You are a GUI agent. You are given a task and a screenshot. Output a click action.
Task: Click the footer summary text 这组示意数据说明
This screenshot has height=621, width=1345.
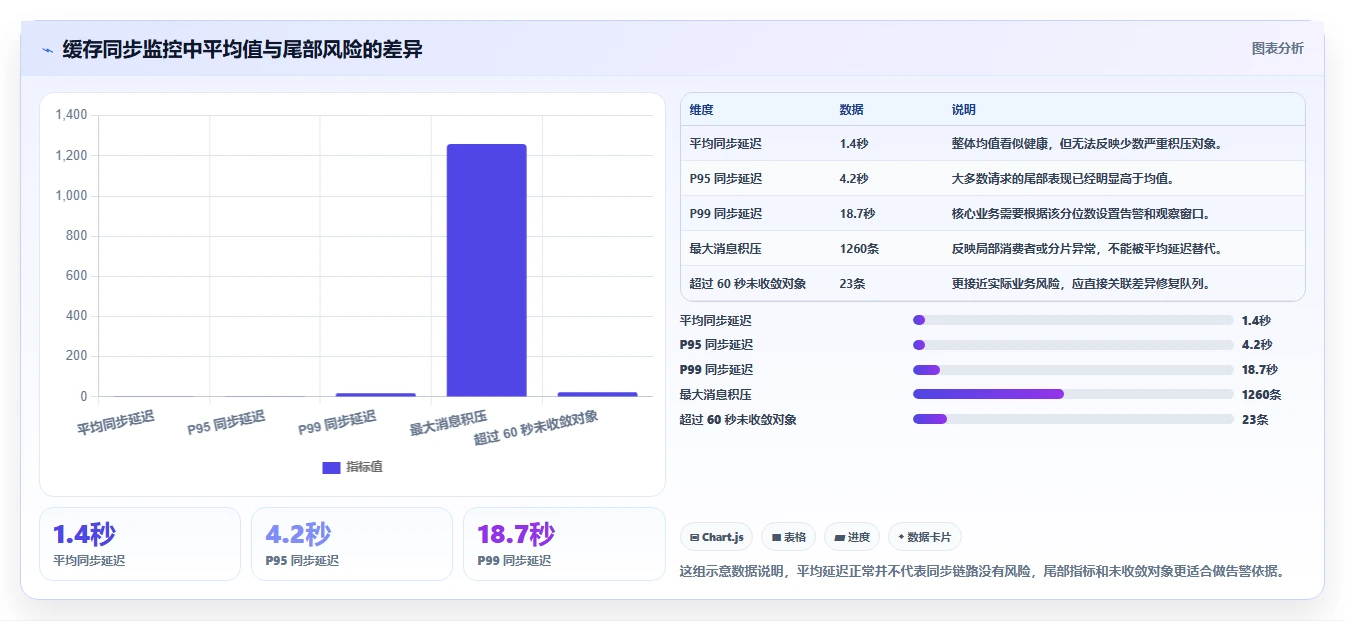point(982,572)
